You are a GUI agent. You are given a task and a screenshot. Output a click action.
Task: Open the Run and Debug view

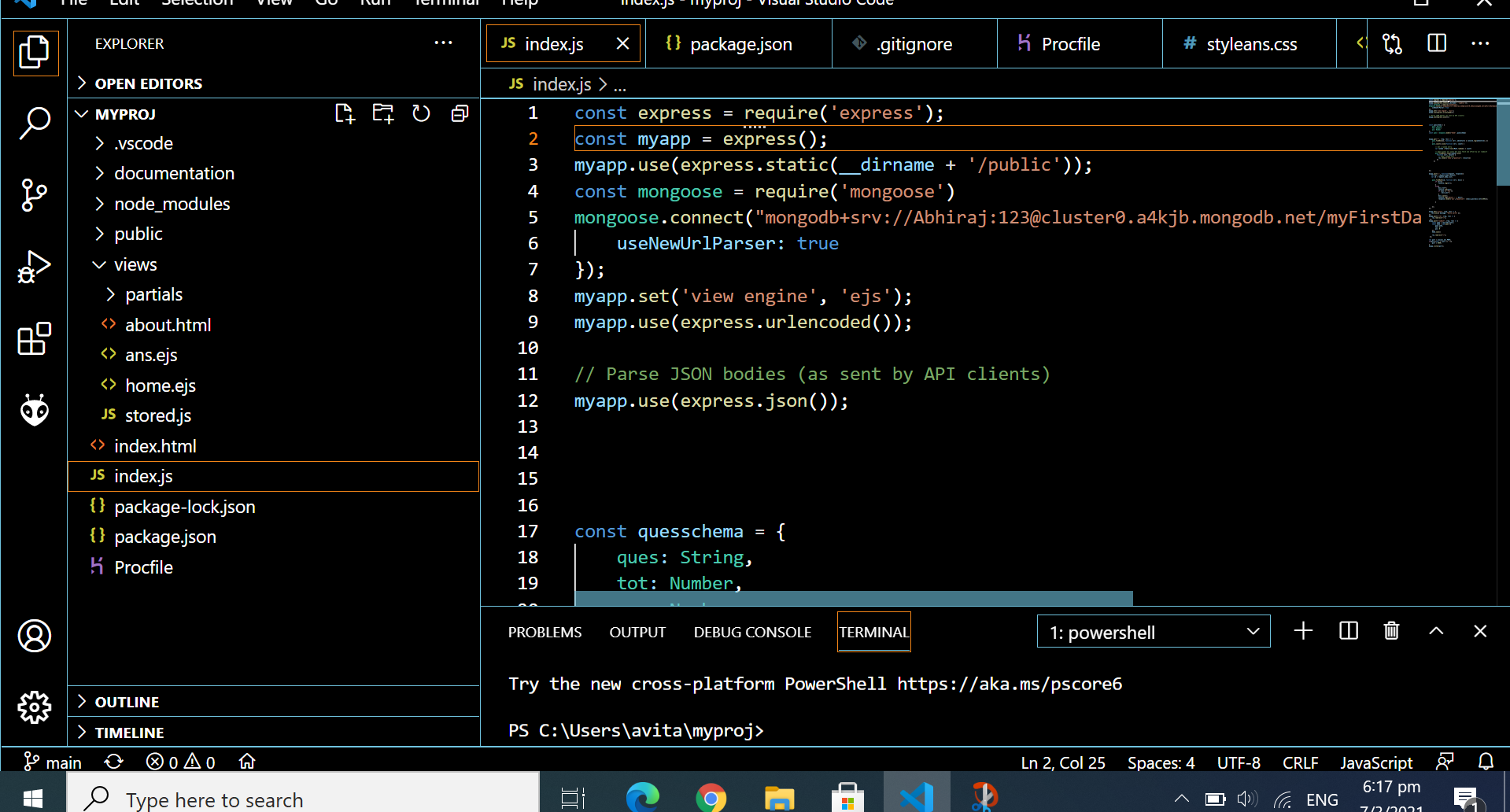[x=35, y=268]
